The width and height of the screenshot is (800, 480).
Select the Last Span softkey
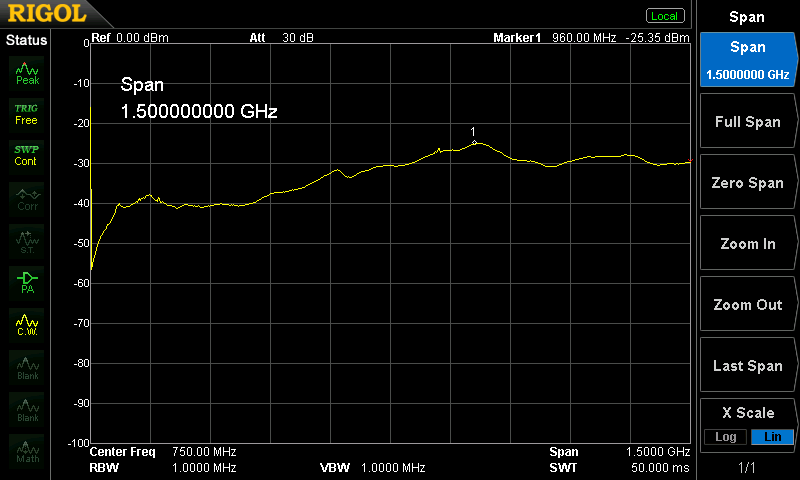click(747, 366)
